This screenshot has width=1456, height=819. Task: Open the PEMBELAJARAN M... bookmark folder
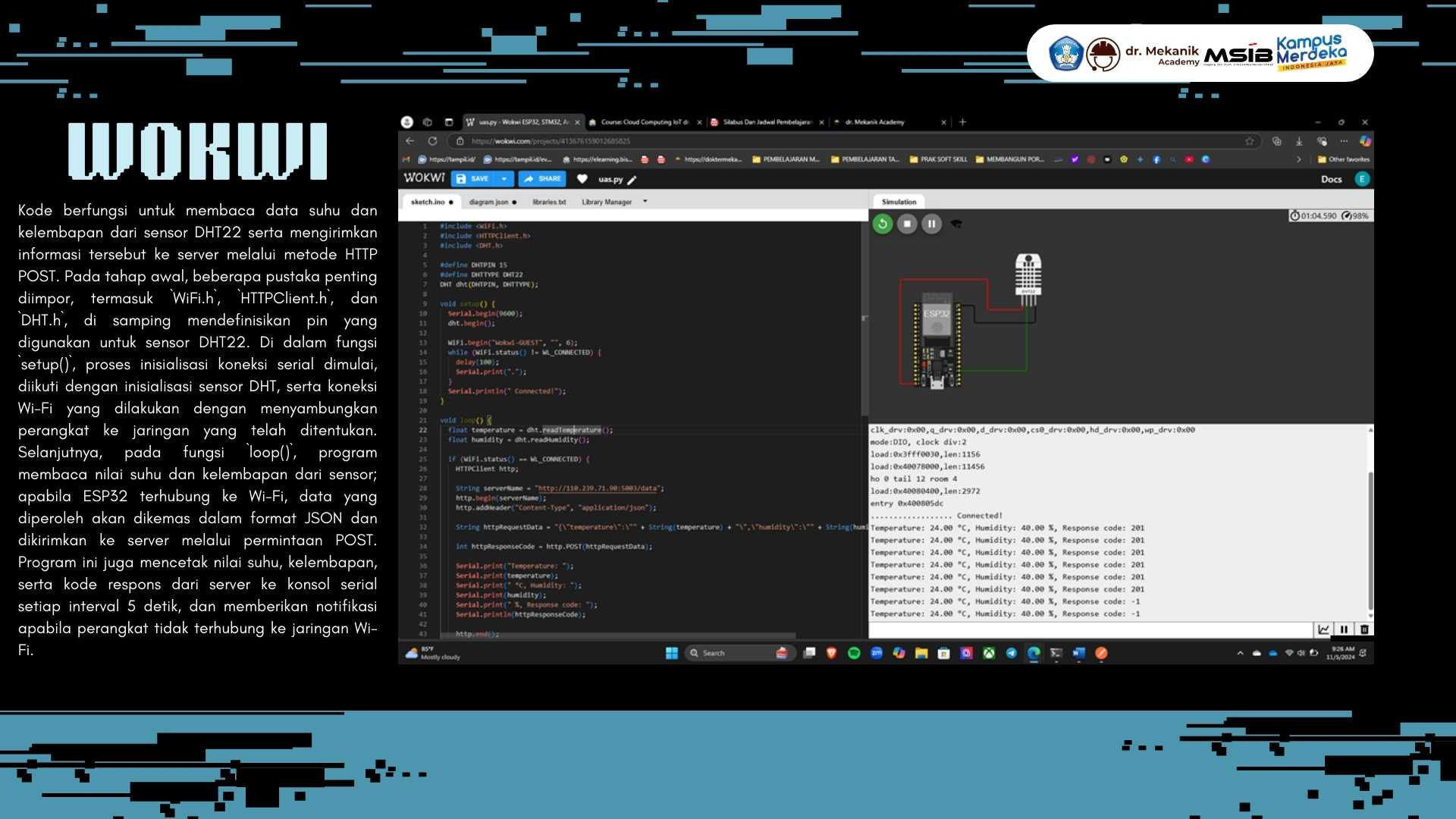[x=786, y=159]
